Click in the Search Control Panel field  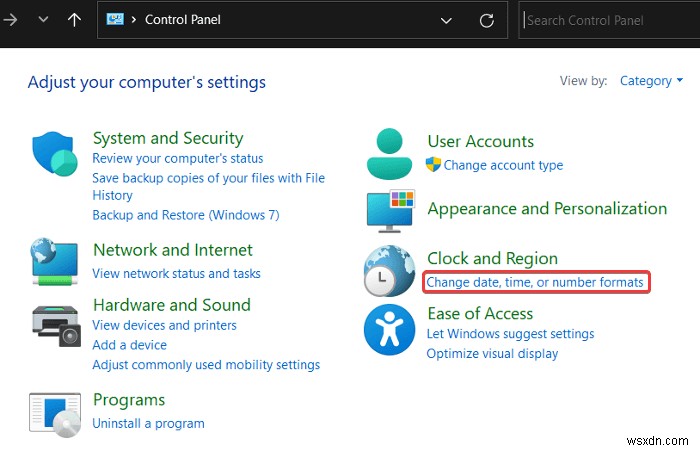click(x=610, y=20)
